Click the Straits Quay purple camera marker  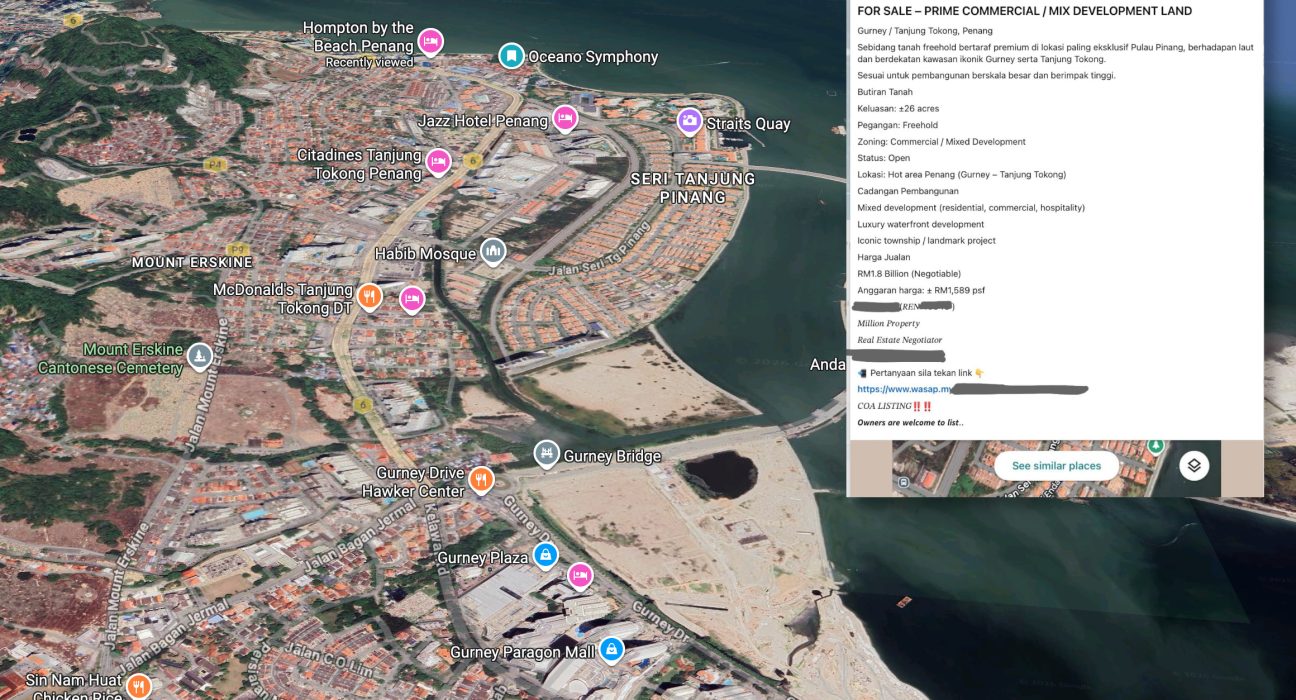689,122
